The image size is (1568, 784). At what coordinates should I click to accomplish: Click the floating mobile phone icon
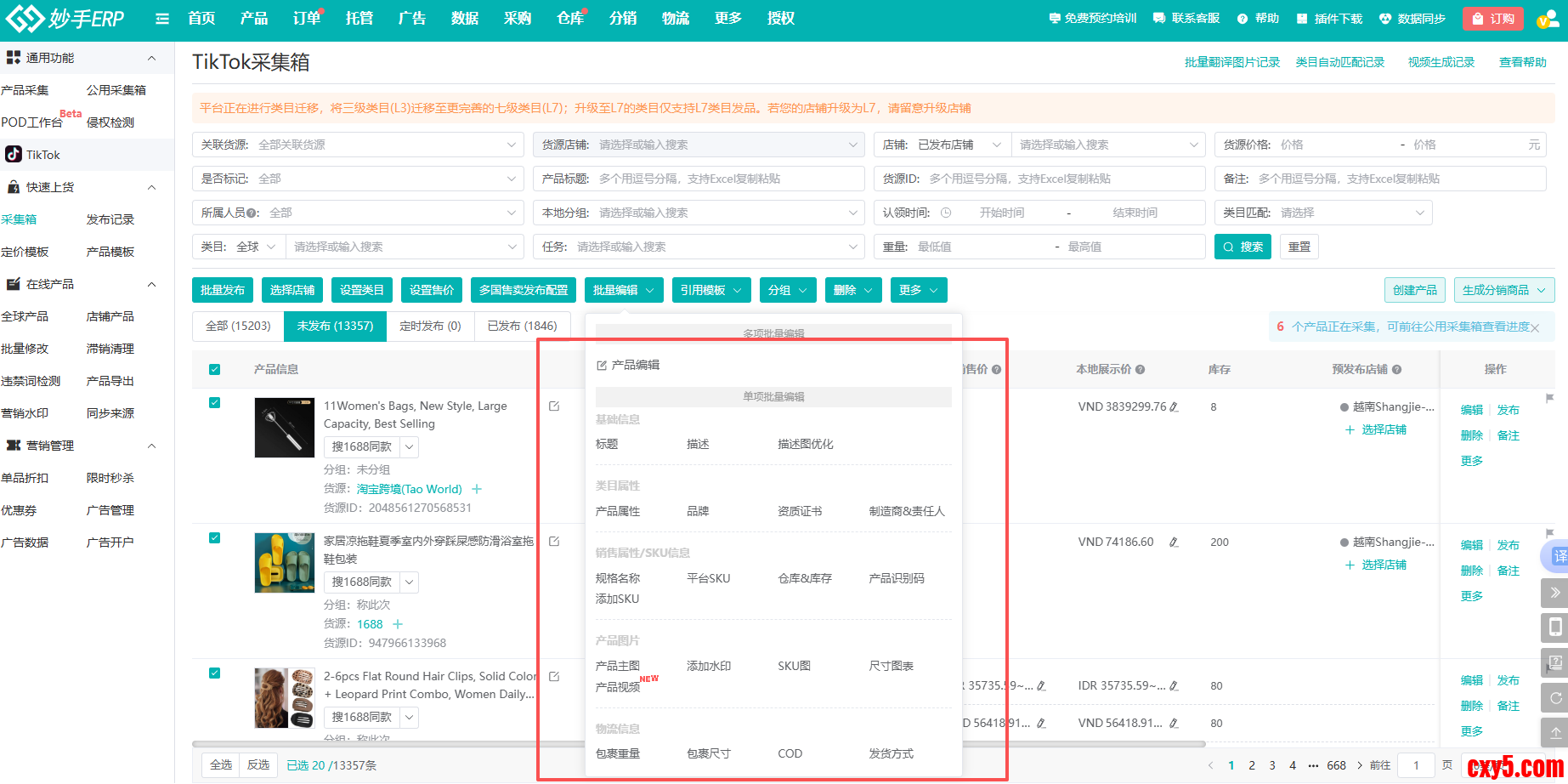[1554, 628]
